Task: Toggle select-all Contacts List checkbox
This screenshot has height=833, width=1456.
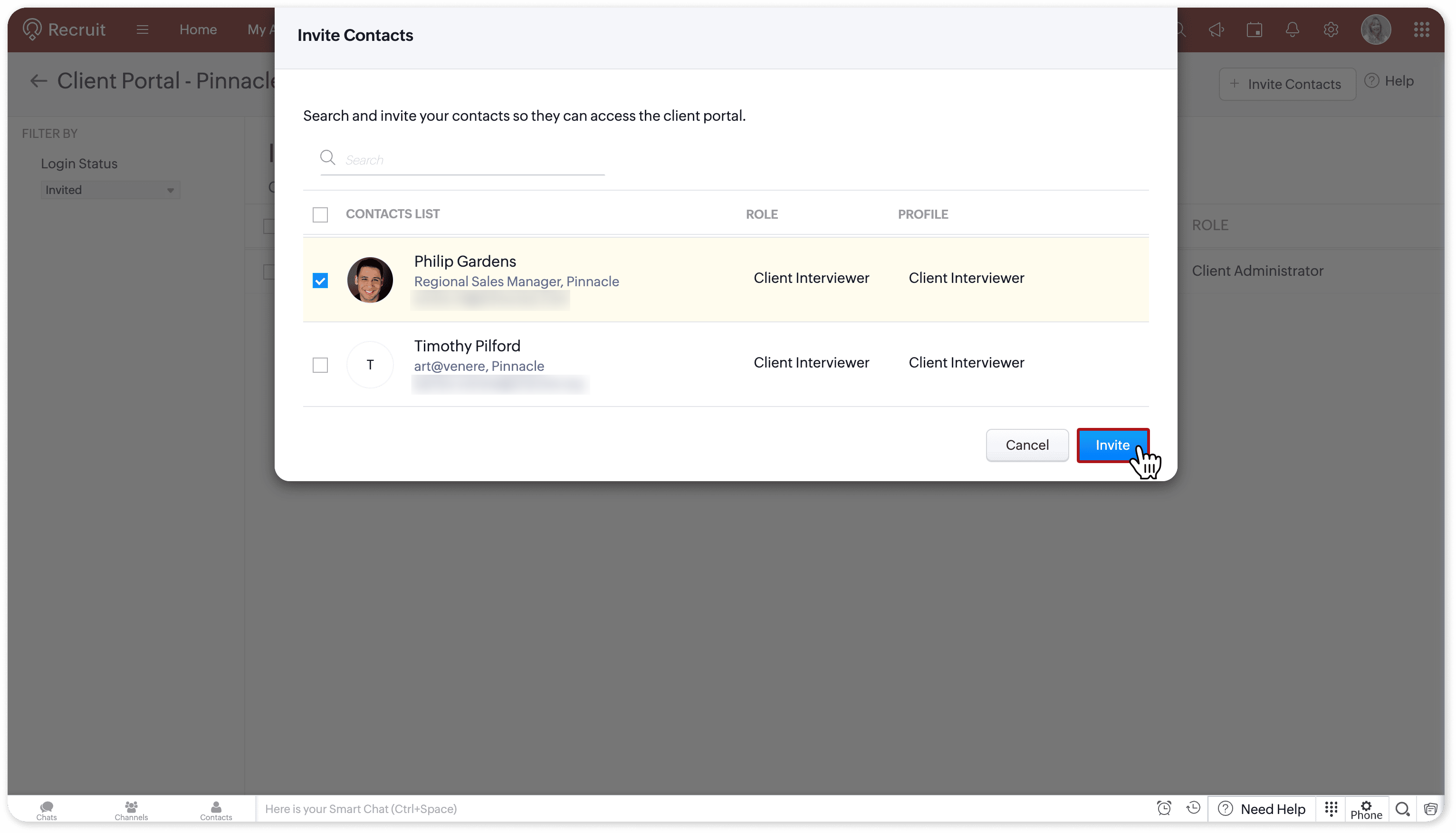Action: [320, 214]
